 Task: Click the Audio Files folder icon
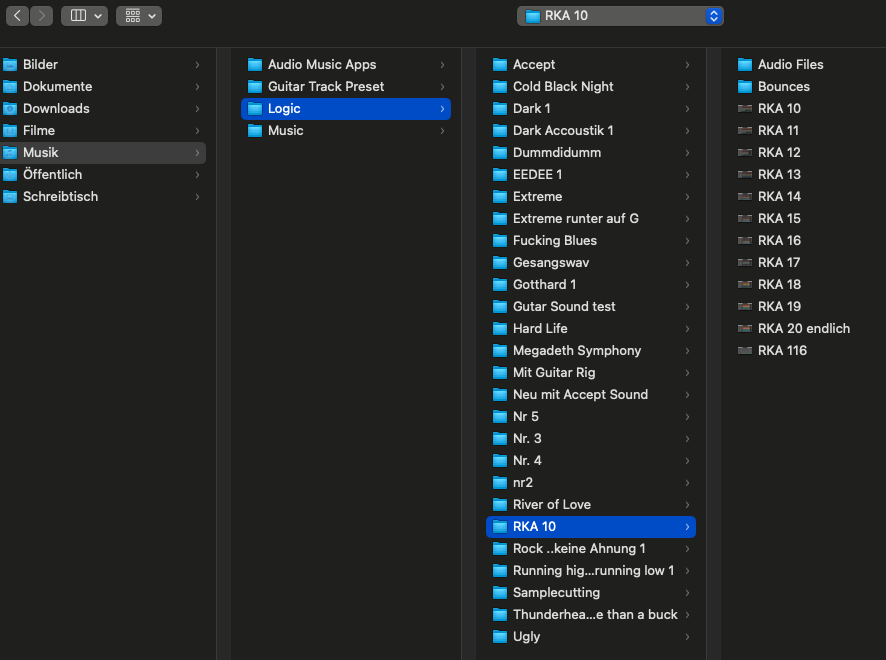tap(745, 64)
